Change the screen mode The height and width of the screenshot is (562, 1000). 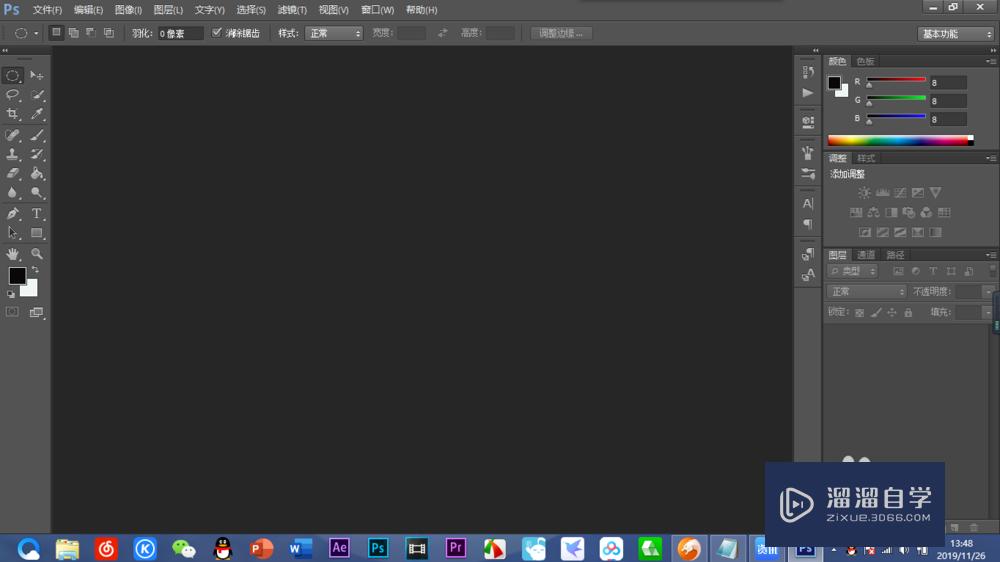(x=37, y=312)
